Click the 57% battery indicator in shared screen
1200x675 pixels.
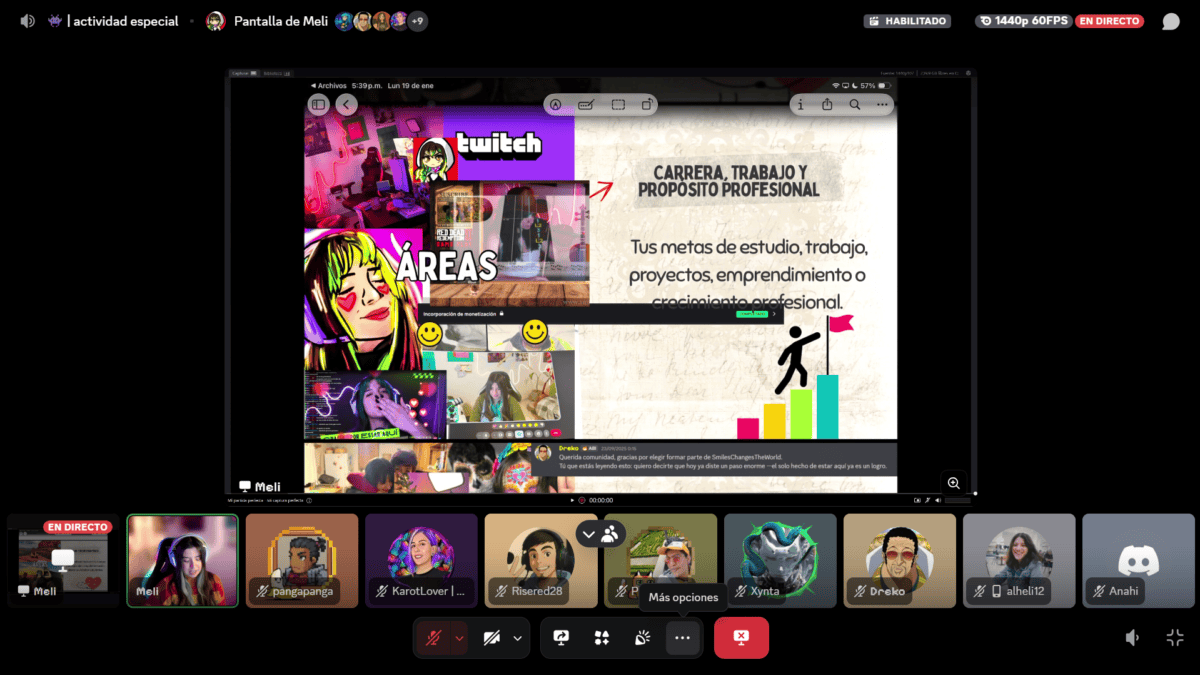pyautogui.click(x=876, y=86)
